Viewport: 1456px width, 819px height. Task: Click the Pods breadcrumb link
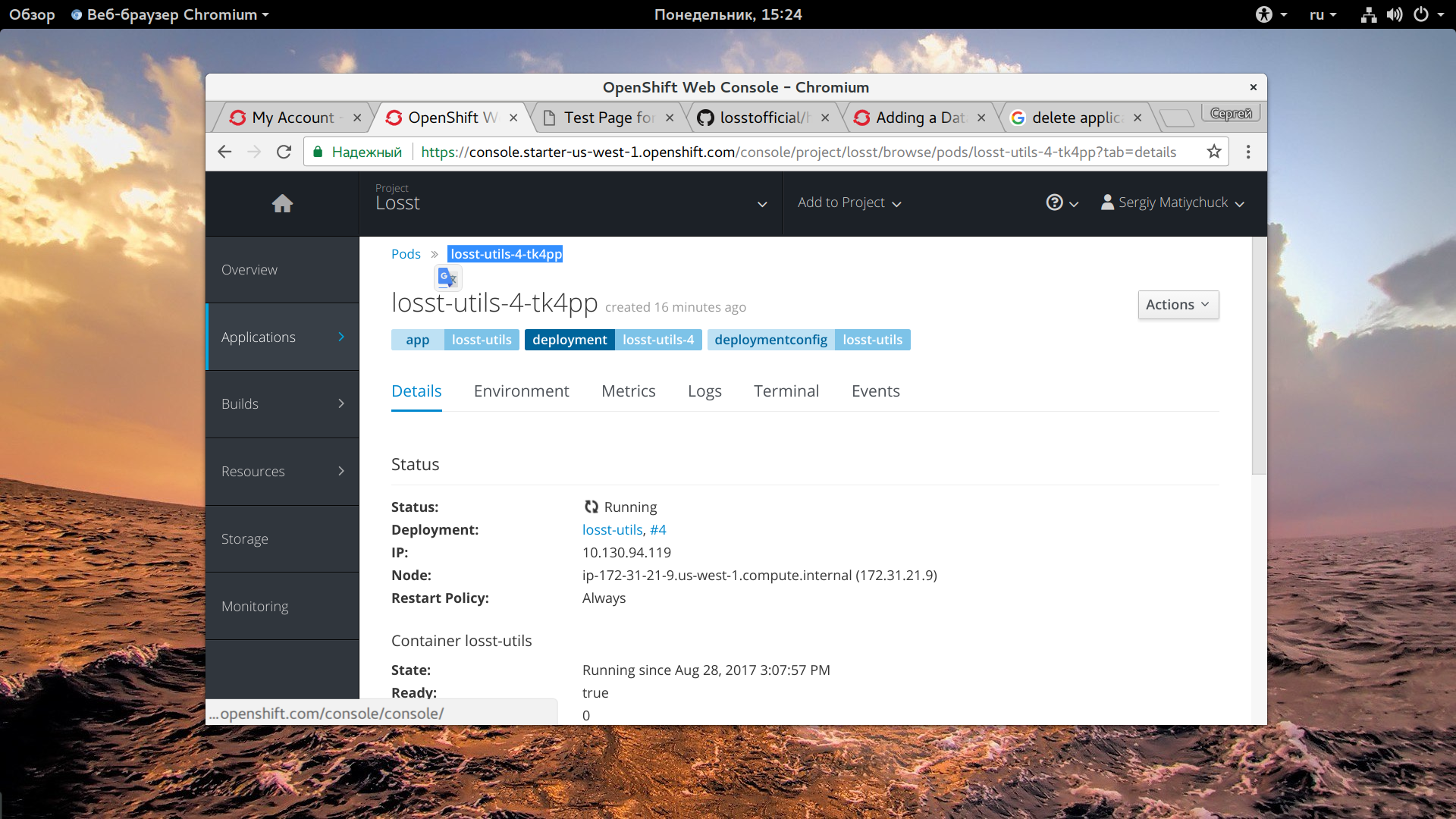tap(406, 254)
